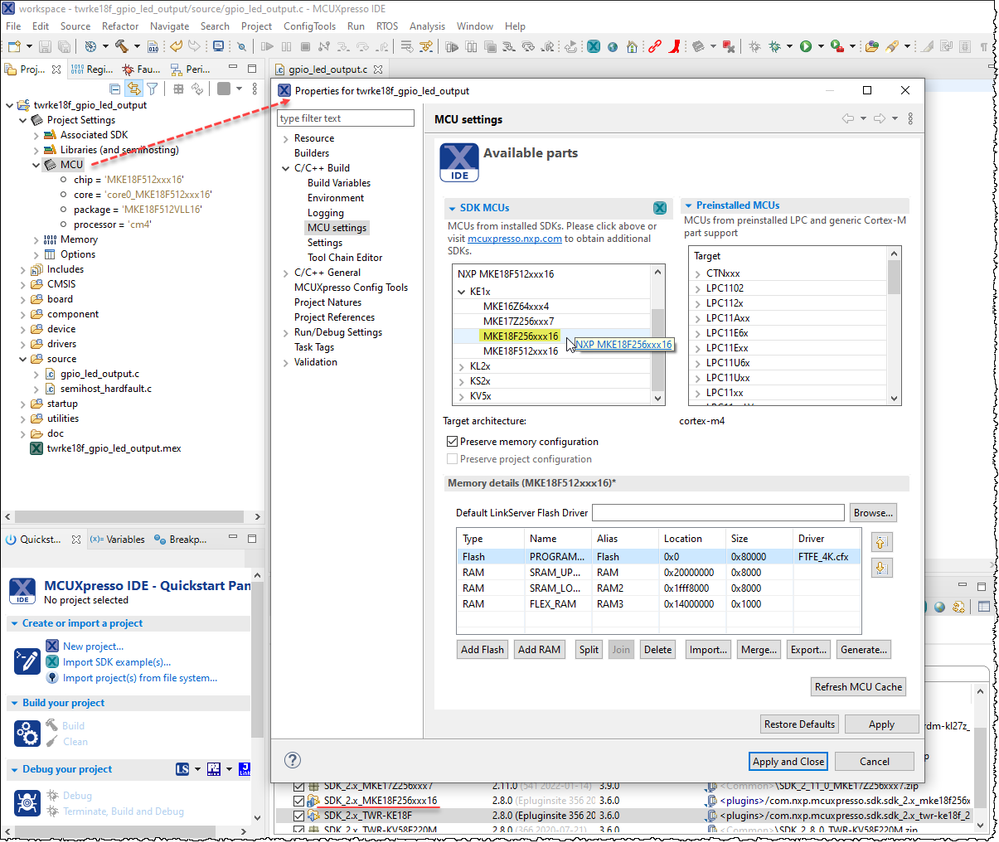Click the gears Build icon in Quickstart Panel

tap(27, 733)
